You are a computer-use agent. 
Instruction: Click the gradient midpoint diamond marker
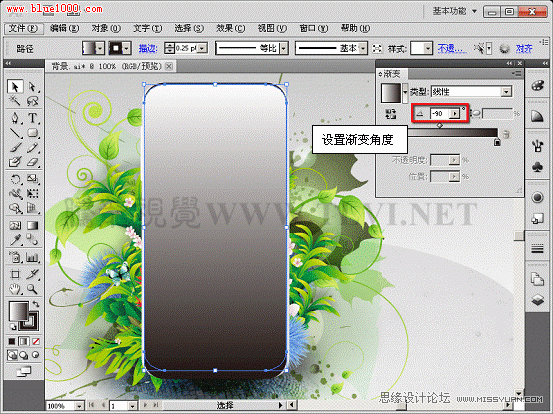pos(439,125)
